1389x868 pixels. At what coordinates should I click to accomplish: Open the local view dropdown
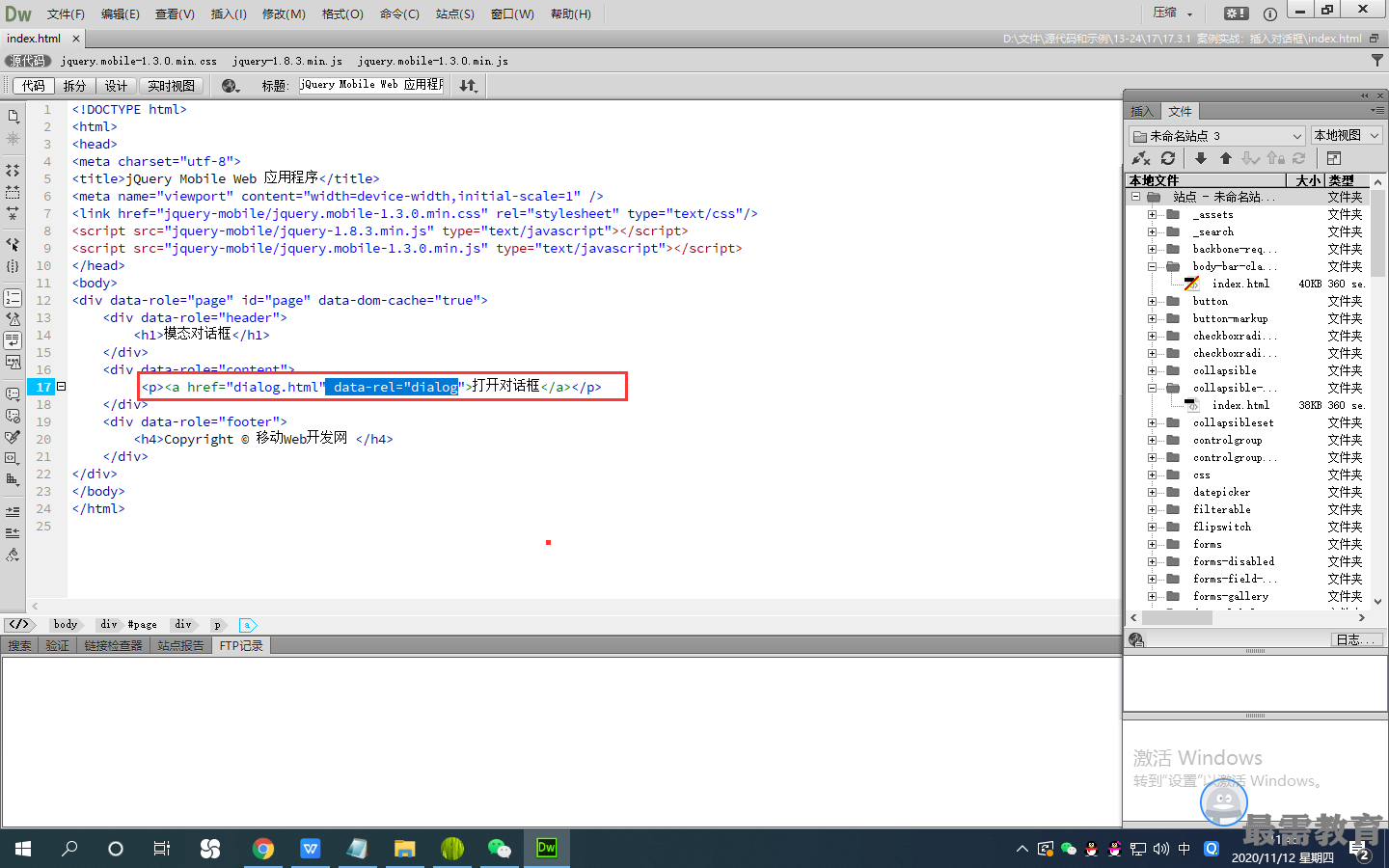pos(1347,136)
